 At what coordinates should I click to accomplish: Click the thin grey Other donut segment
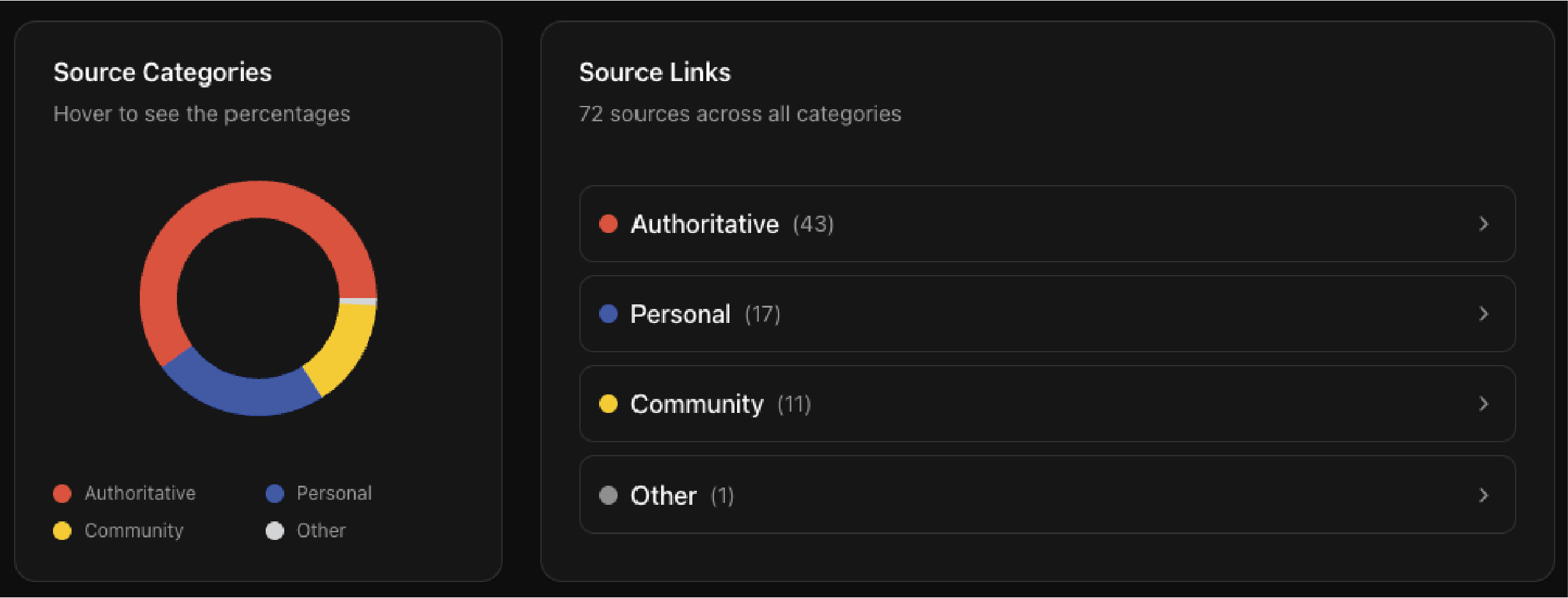(358, 301)
